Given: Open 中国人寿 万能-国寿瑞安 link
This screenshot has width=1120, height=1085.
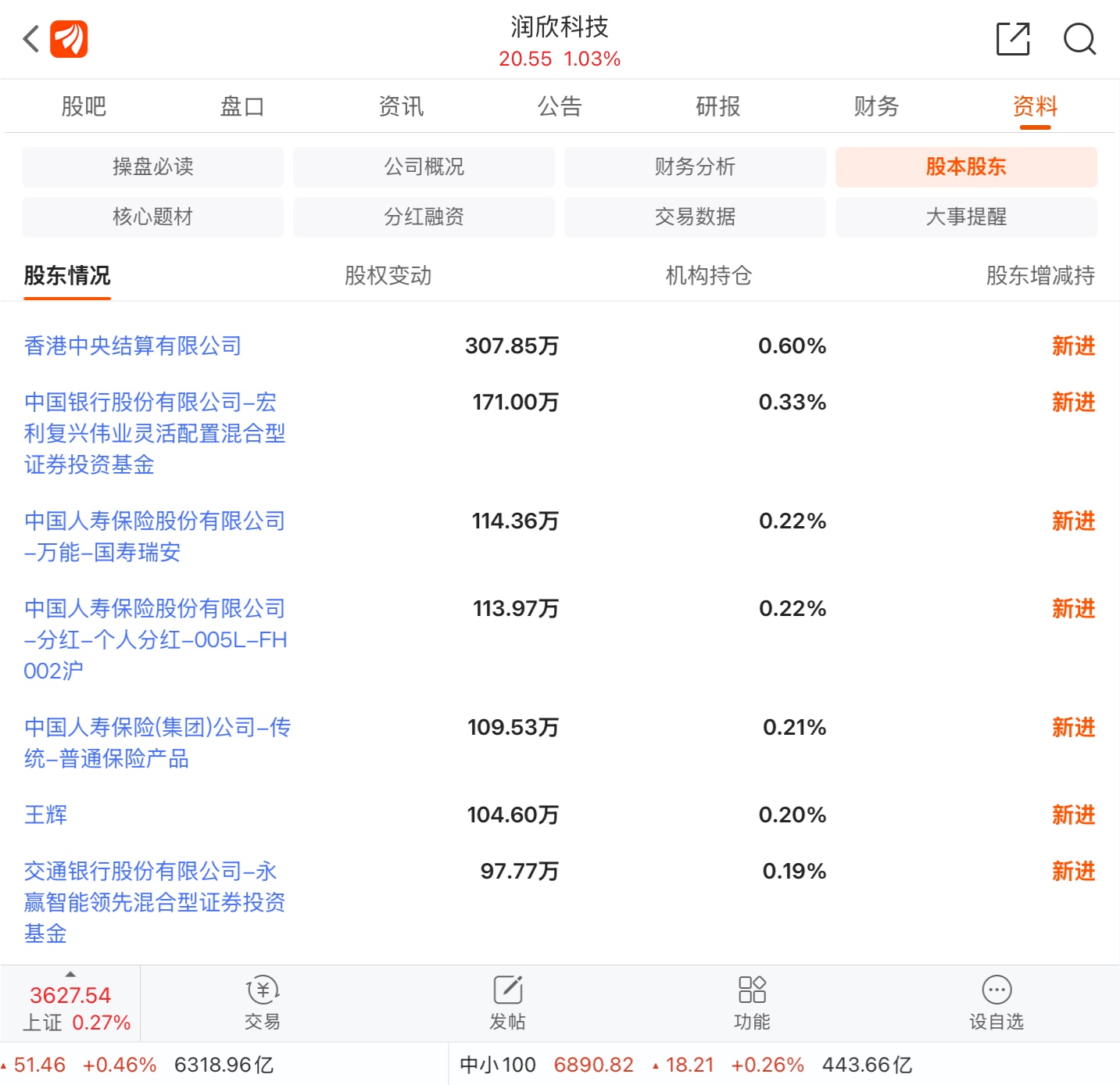Looking at the screenshot, I should [x=155, y=536].
